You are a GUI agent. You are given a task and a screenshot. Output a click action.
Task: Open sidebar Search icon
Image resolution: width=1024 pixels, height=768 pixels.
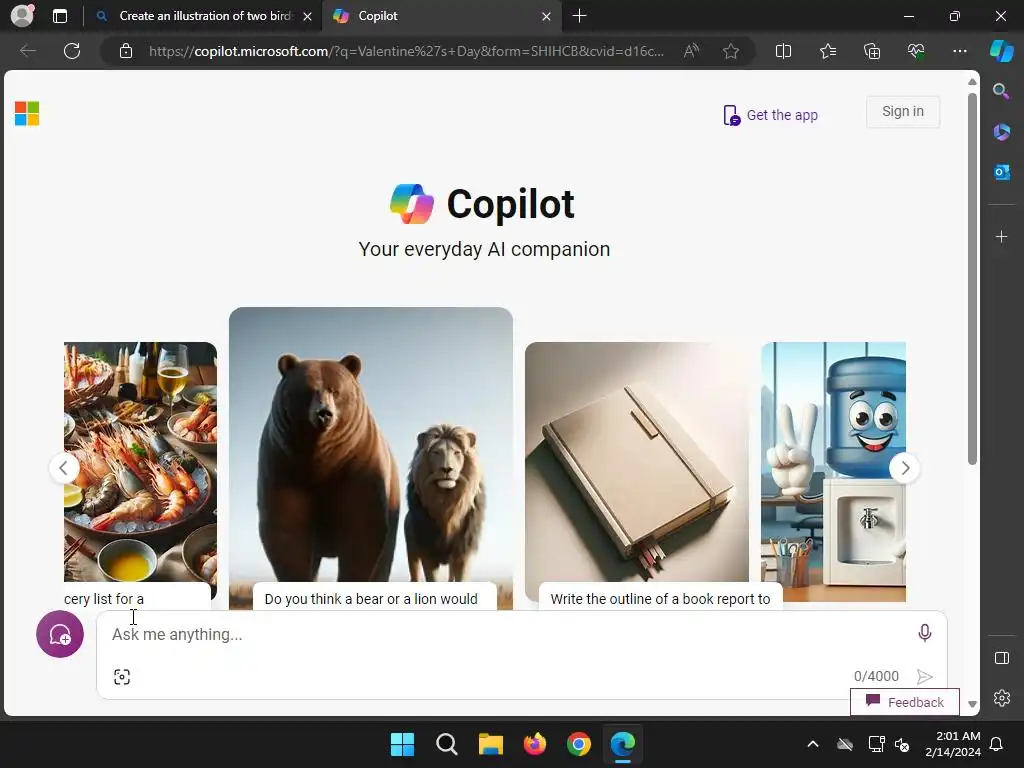pyautogui.click(x=1001, y=91)
